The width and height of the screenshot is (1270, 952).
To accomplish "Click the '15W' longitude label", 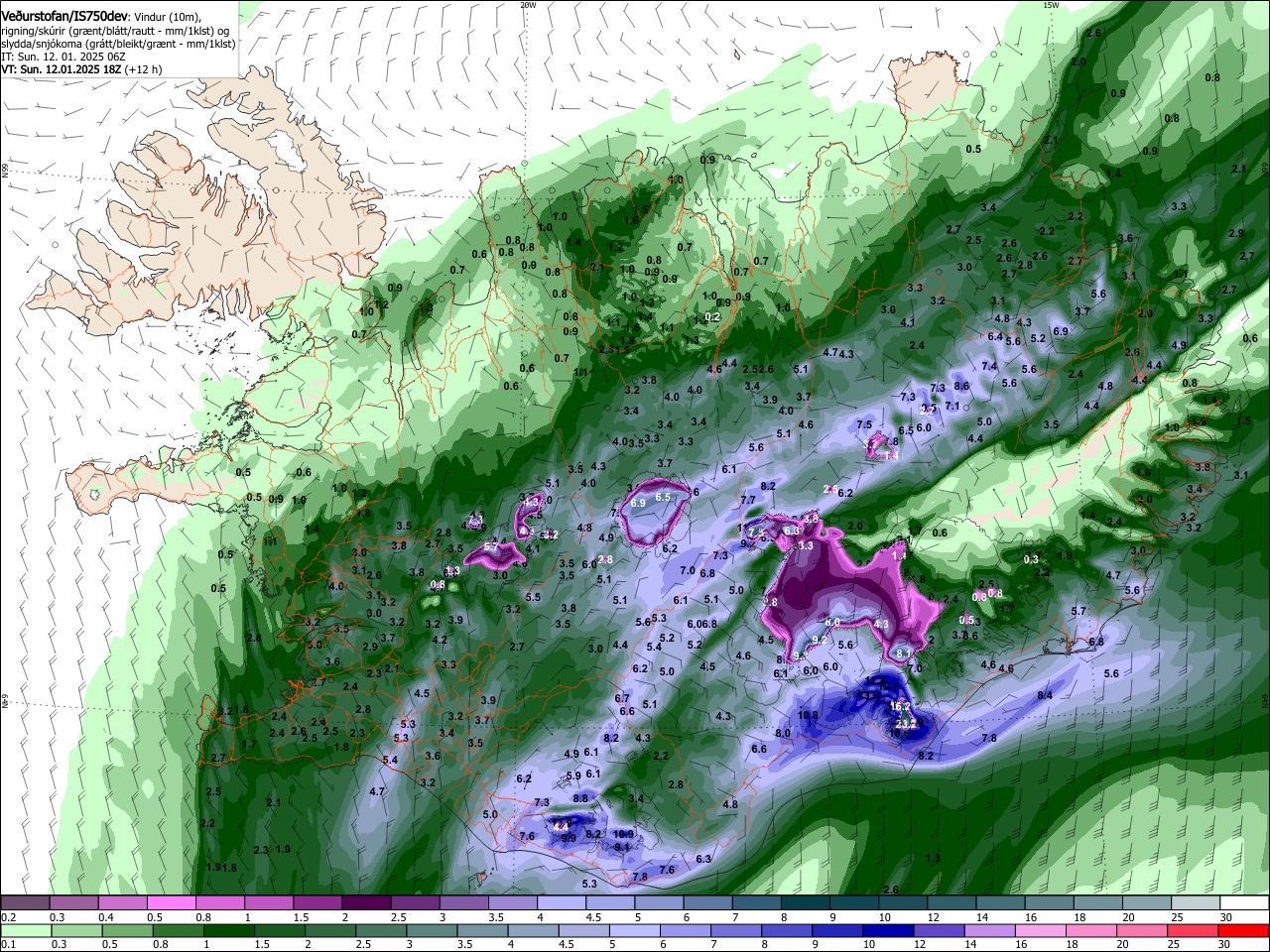I will point(1051,5).
